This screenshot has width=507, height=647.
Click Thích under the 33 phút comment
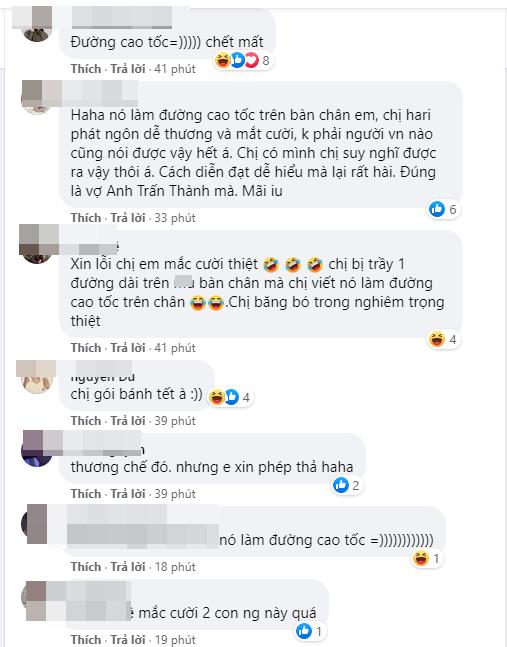click(x=86, y=218)
